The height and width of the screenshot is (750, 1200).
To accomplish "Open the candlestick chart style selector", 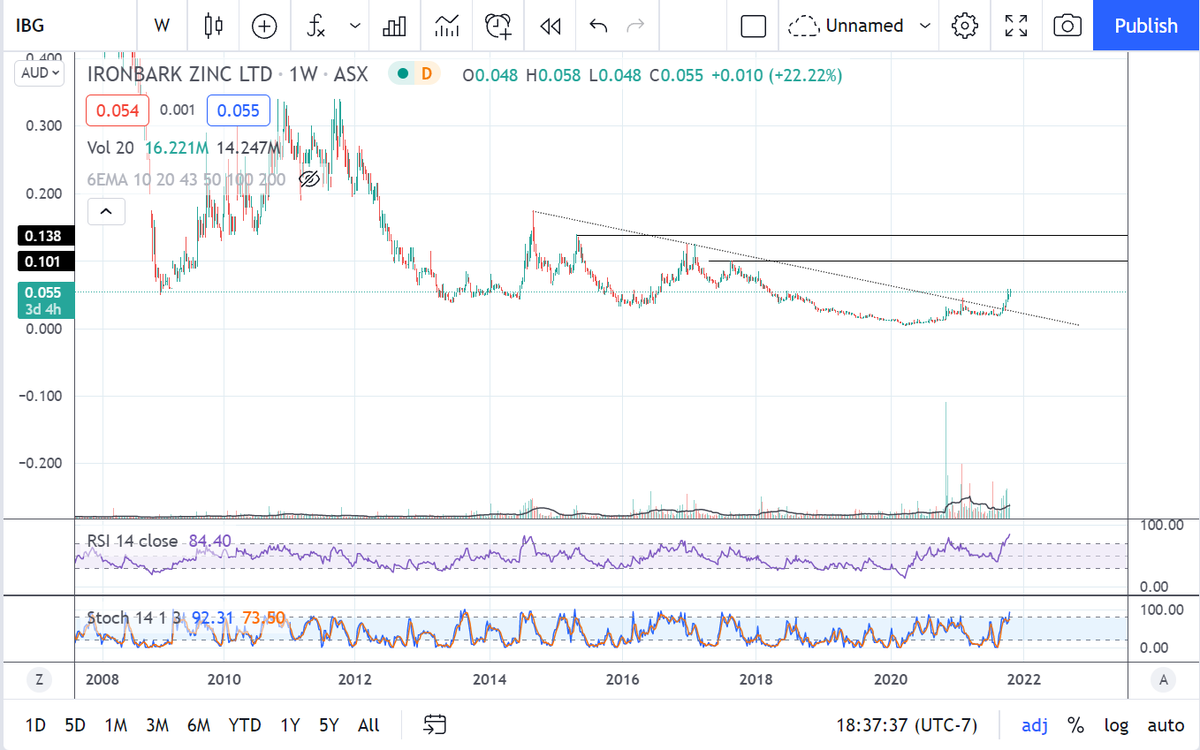I will [x=213, y=26].
